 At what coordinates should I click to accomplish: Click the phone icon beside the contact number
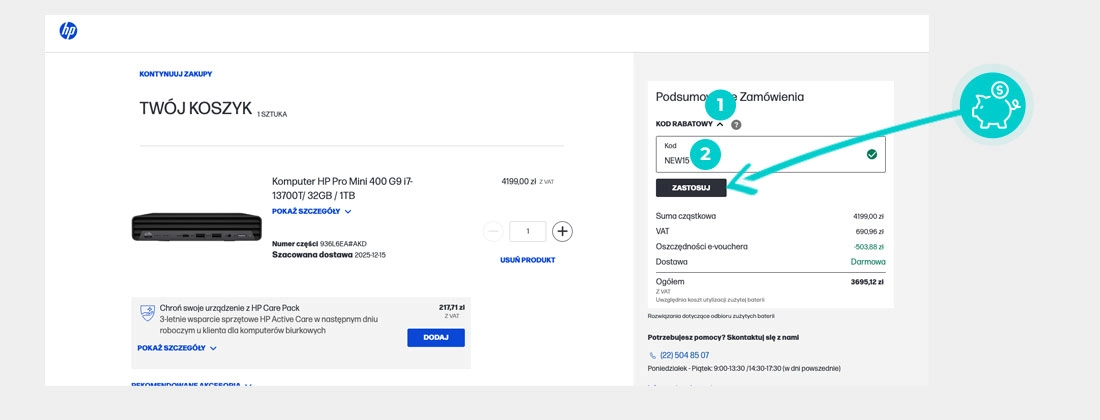653,355
